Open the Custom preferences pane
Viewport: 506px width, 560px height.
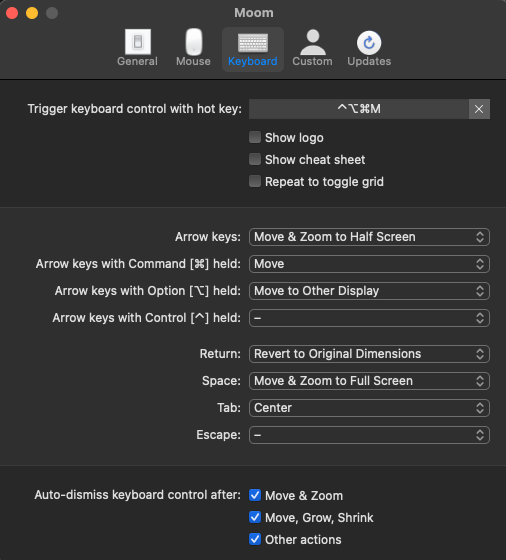click(x=312, y=49)
